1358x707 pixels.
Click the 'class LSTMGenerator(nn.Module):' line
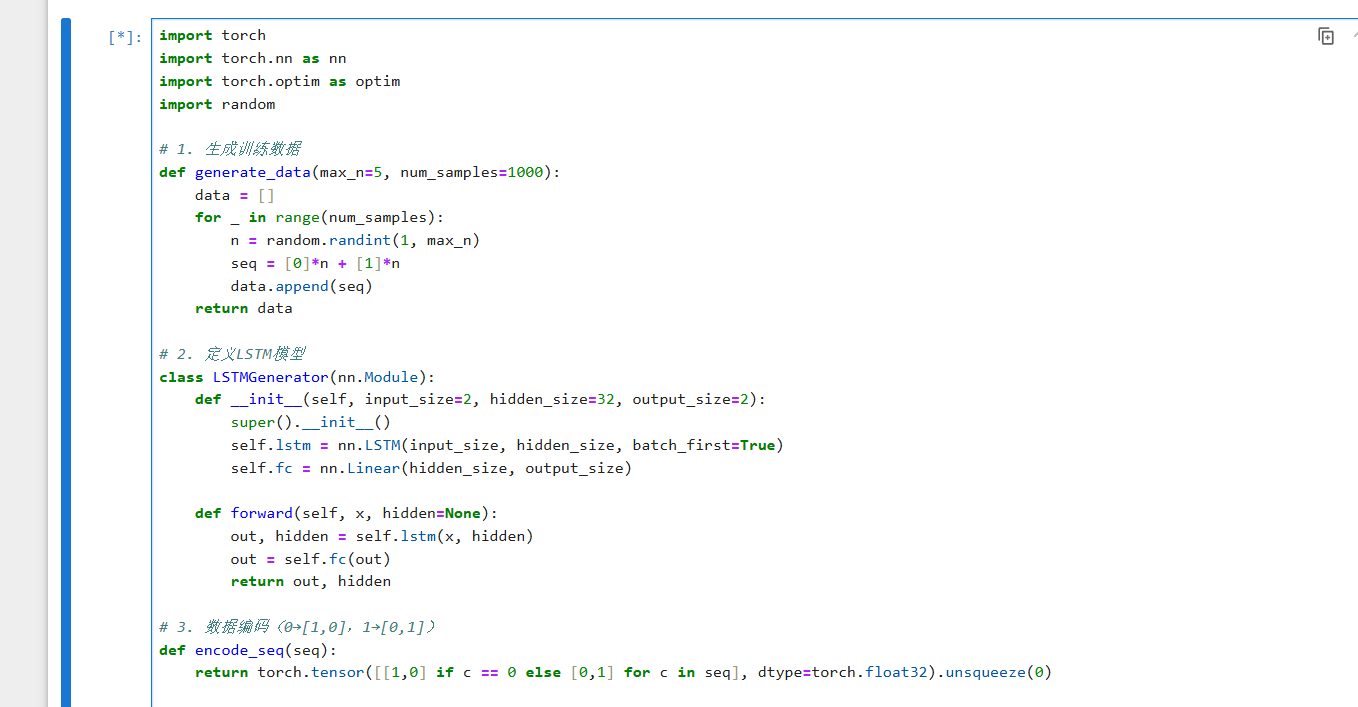point(297,377)
